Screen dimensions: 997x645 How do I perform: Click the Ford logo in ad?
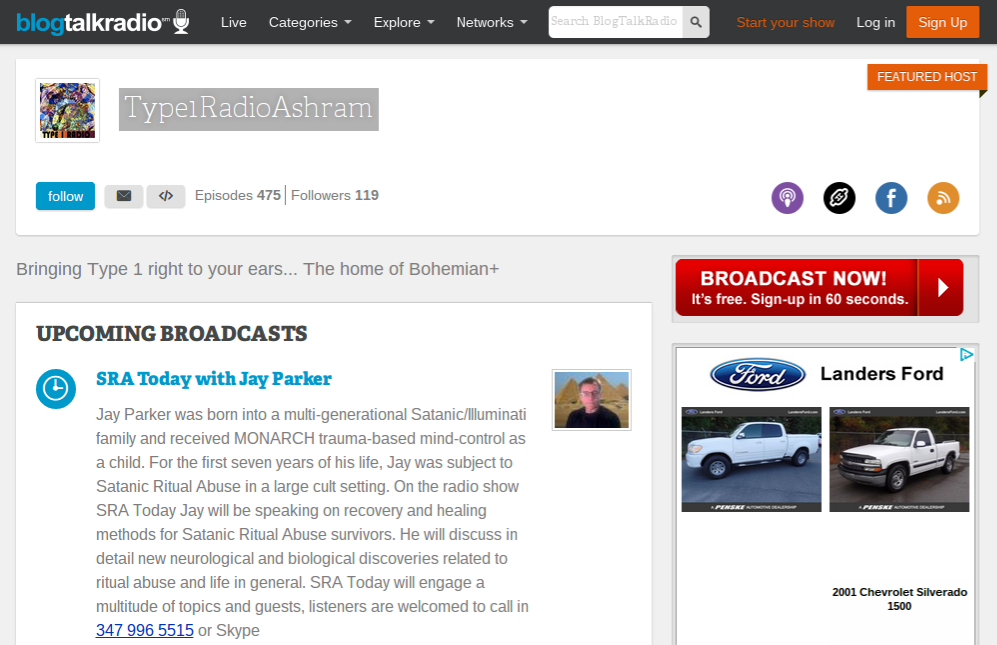757,375
